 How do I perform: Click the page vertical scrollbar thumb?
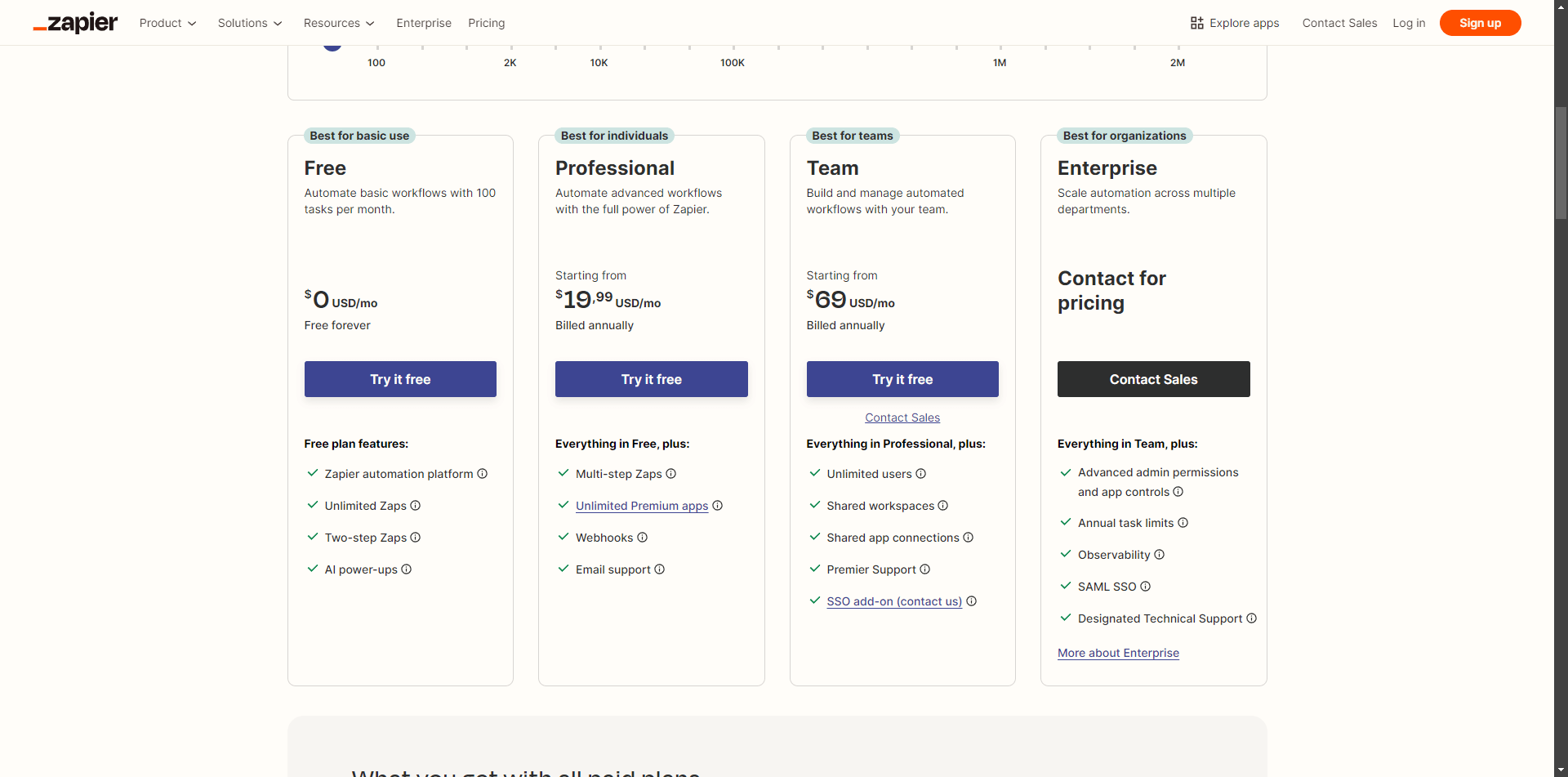(x=1561, y=163)
